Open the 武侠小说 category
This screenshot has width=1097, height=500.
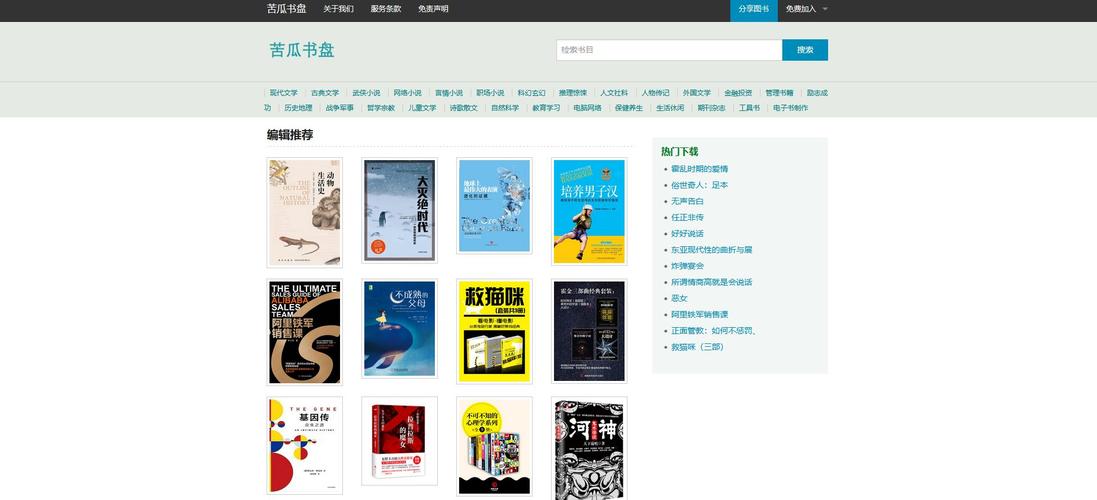pos(366,93)
